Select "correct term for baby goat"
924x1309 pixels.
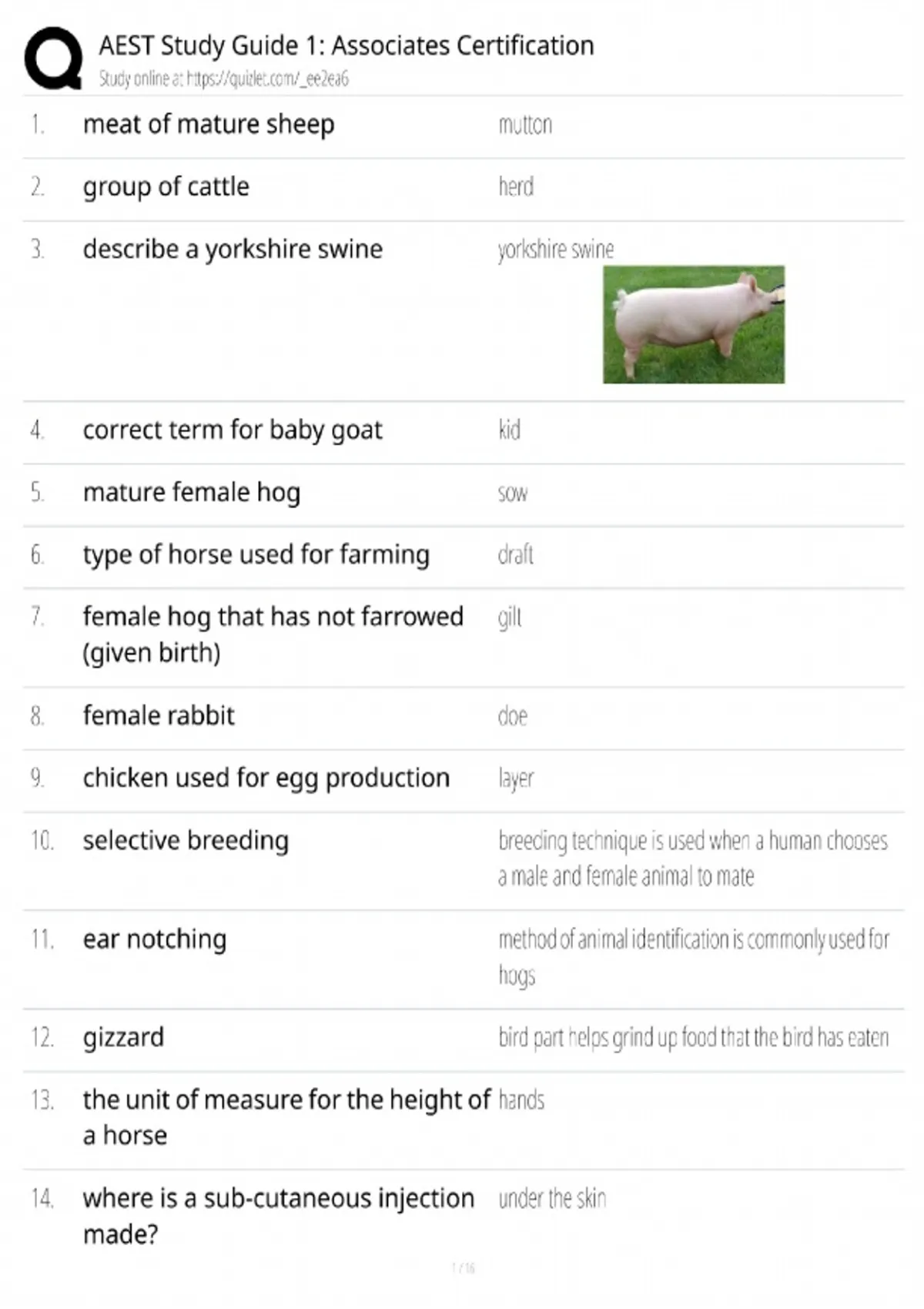pos(232,430)
